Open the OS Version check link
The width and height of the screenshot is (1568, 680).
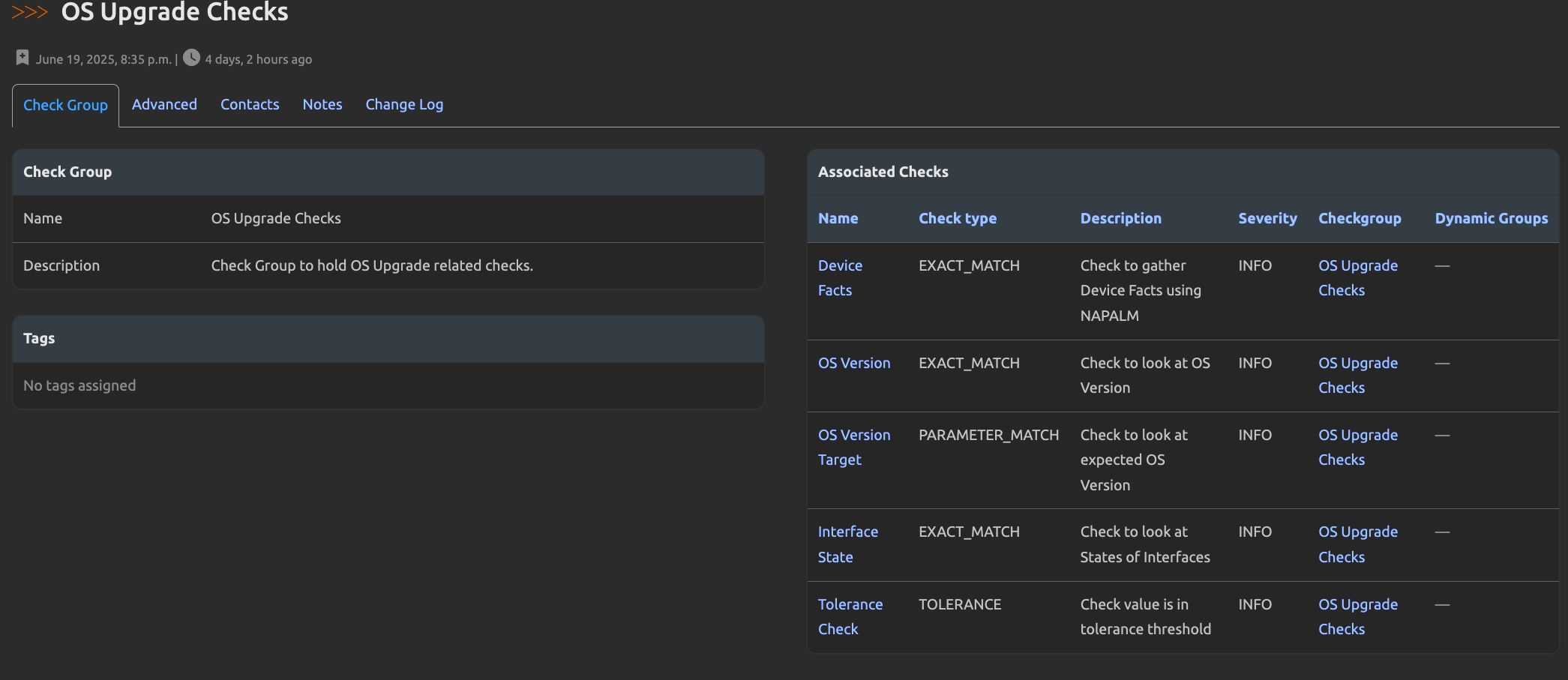click(854, 363)
